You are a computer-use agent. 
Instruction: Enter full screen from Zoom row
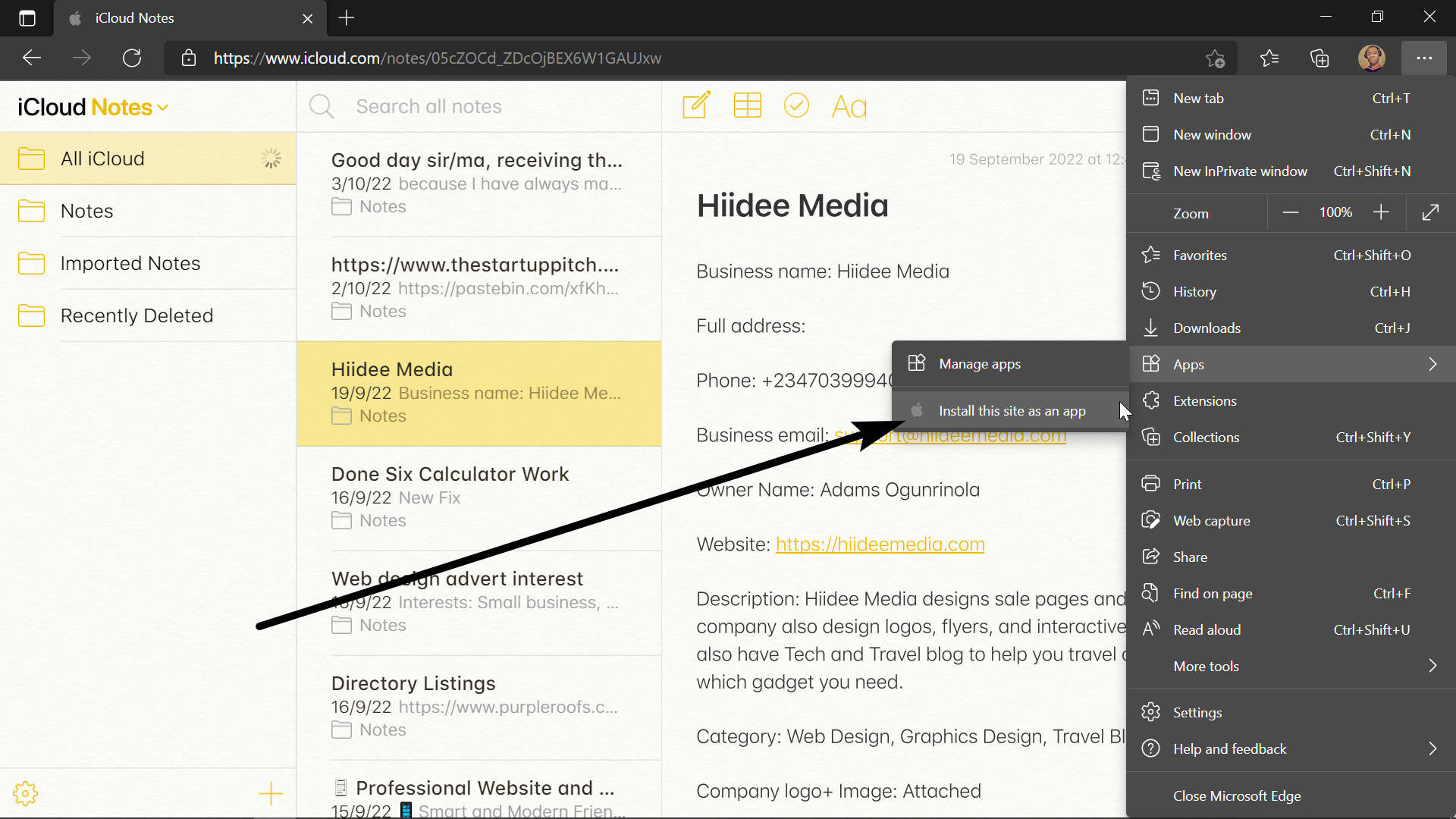(1431, 212)
